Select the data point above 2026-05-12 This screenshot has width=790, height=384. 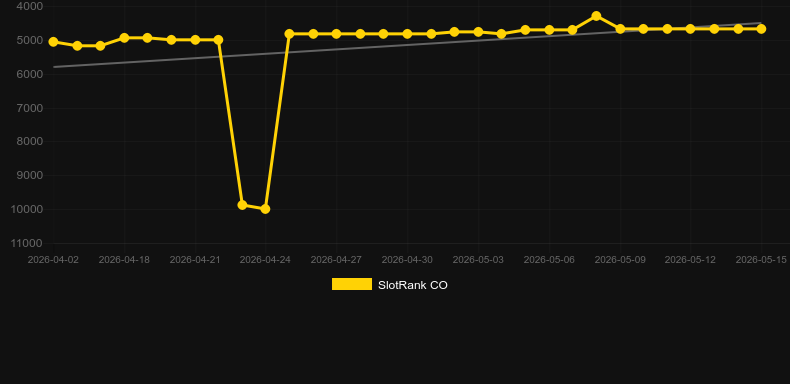(690, 29)
